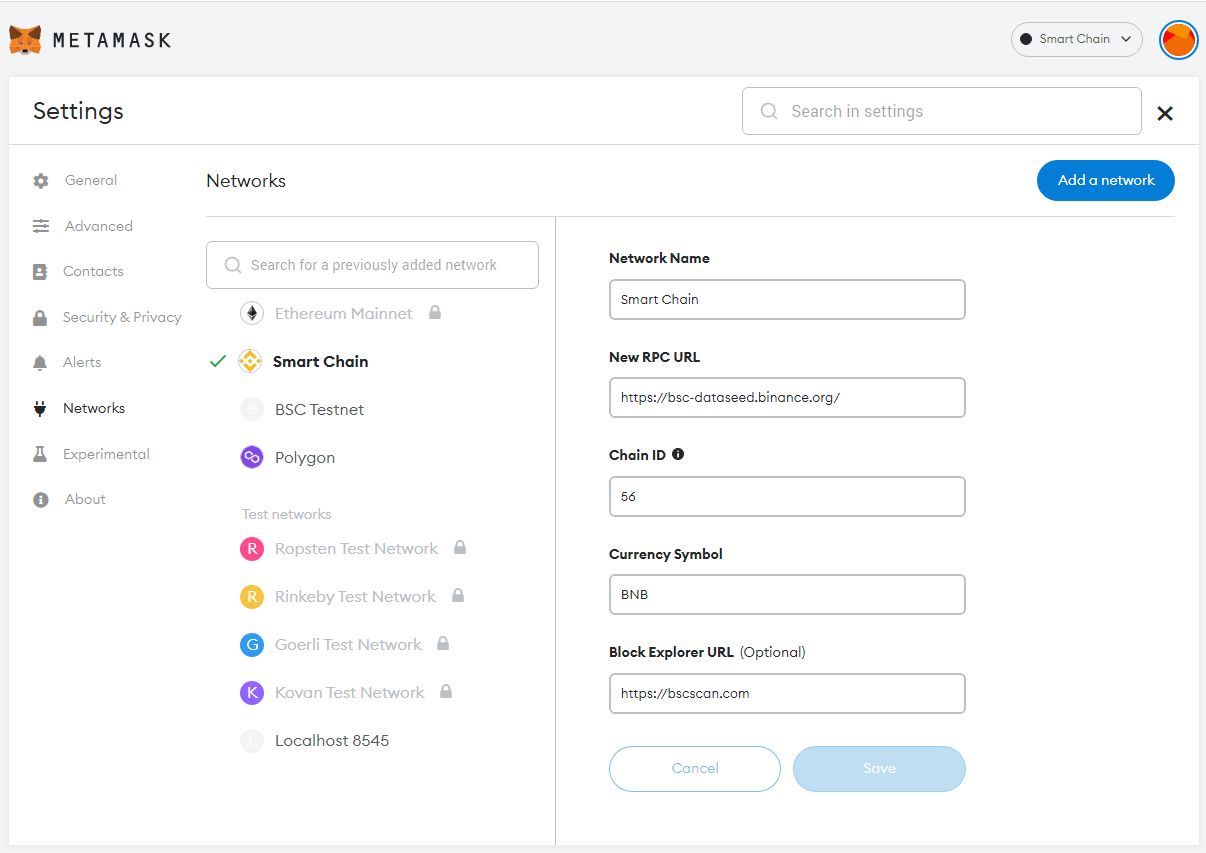This screenshot has height=853, width=1206.
Task: Open the About settings tab
Action: point(85,499)
